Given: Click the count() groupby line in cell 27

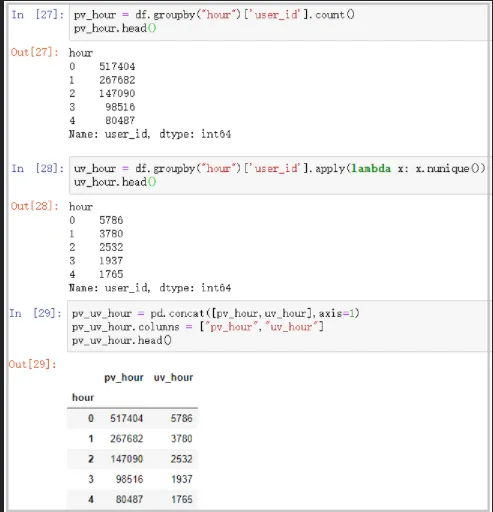Looking at the screenshot, I should coord(214,15).
